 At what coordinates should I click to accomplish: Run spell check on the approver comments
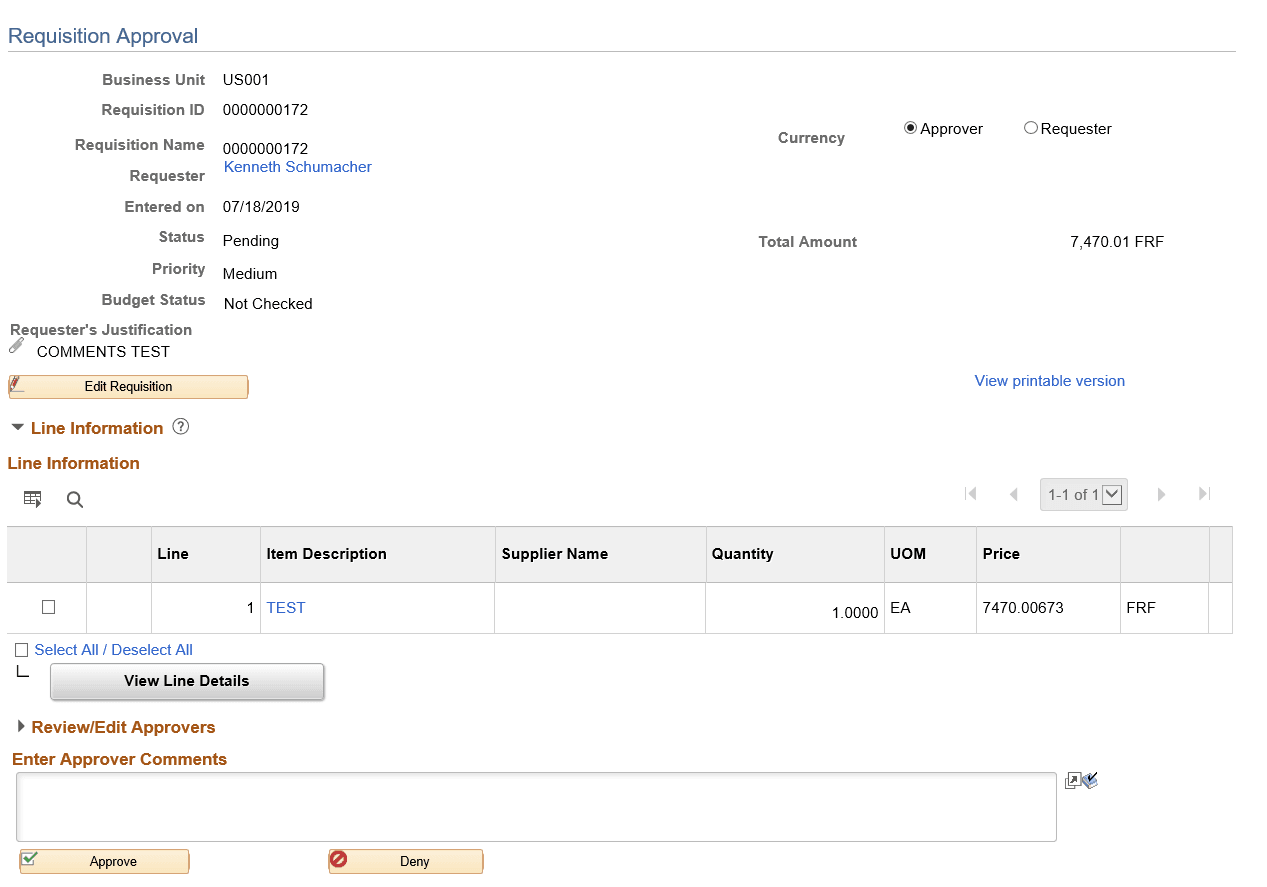(1090, 779)
